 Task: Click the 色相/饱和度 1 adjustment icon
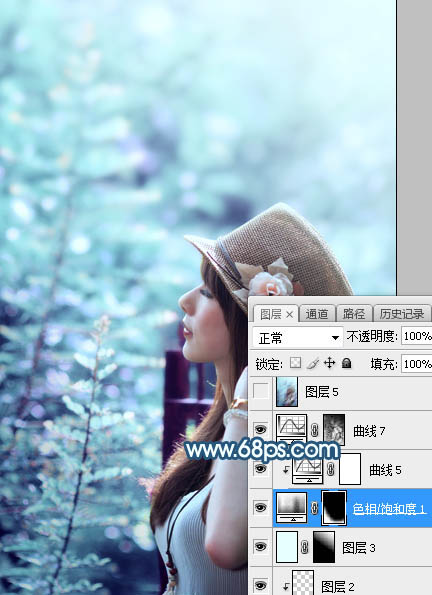[x=291, y=507]
